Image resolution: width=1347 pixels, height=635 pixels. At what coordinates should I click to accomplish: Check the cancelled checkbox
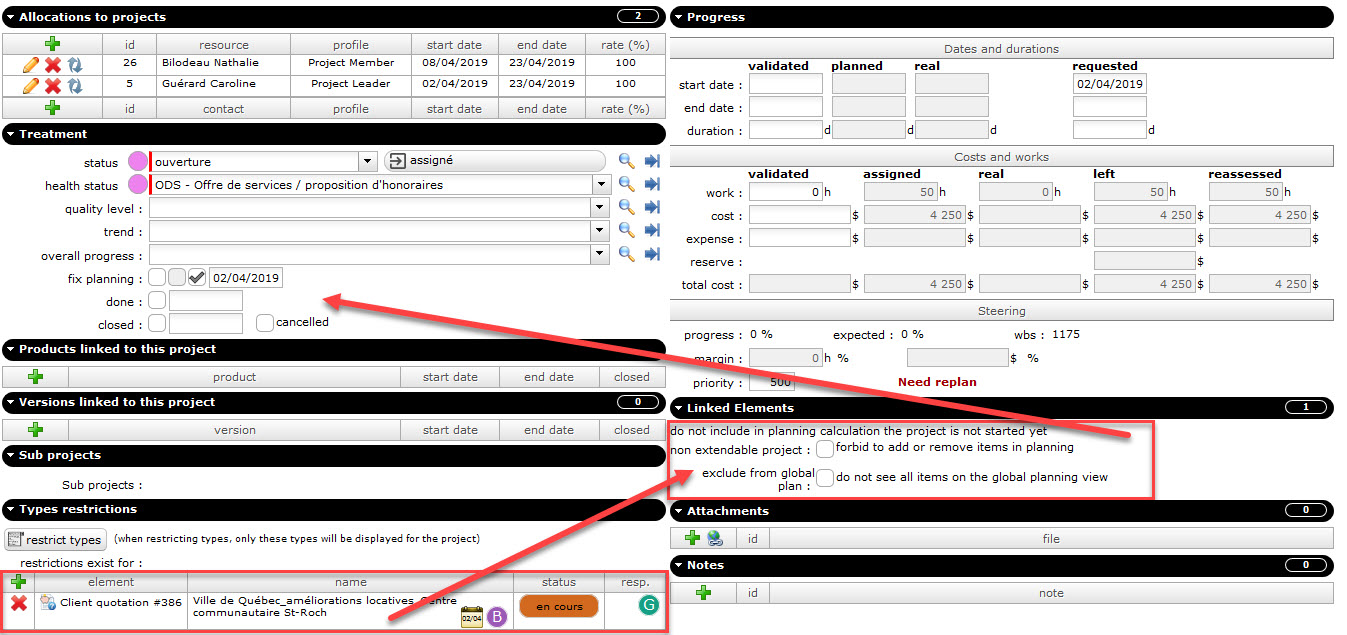[x=264, y=323]
